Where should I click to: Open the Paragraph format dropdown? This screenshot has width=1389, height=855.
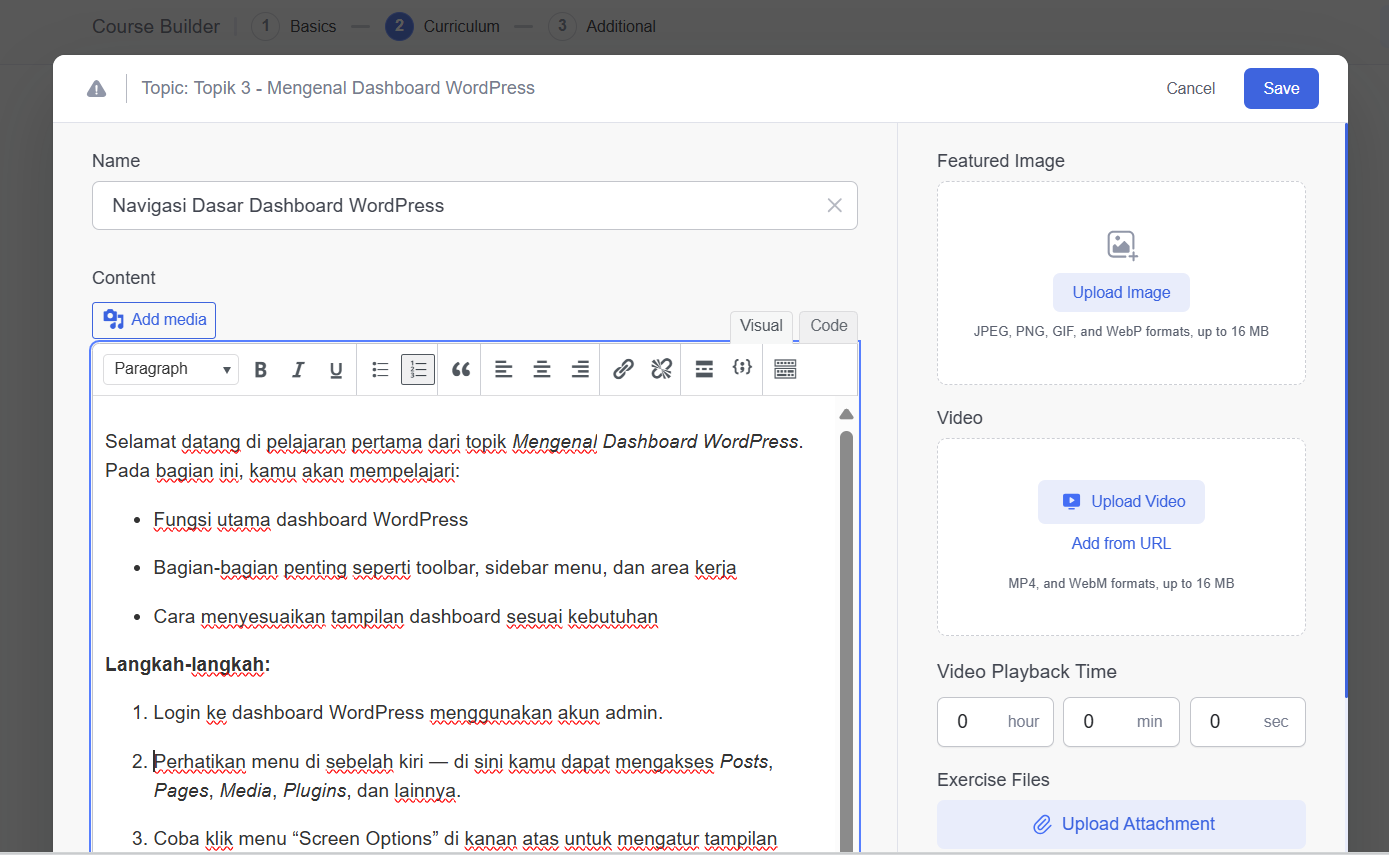(171, 369)
